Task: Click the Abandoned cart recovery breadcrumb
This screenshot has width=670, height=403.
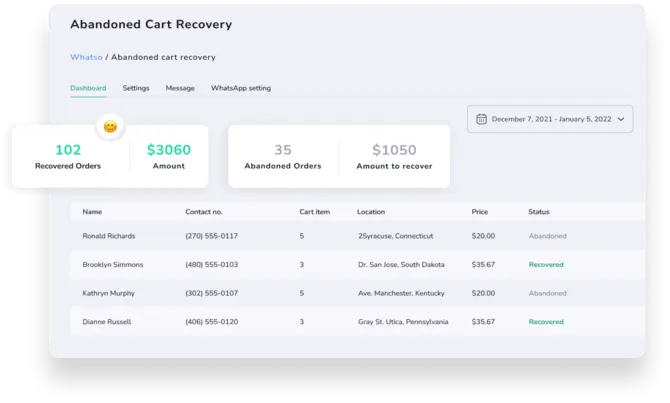Action: (x=163, y=57)
